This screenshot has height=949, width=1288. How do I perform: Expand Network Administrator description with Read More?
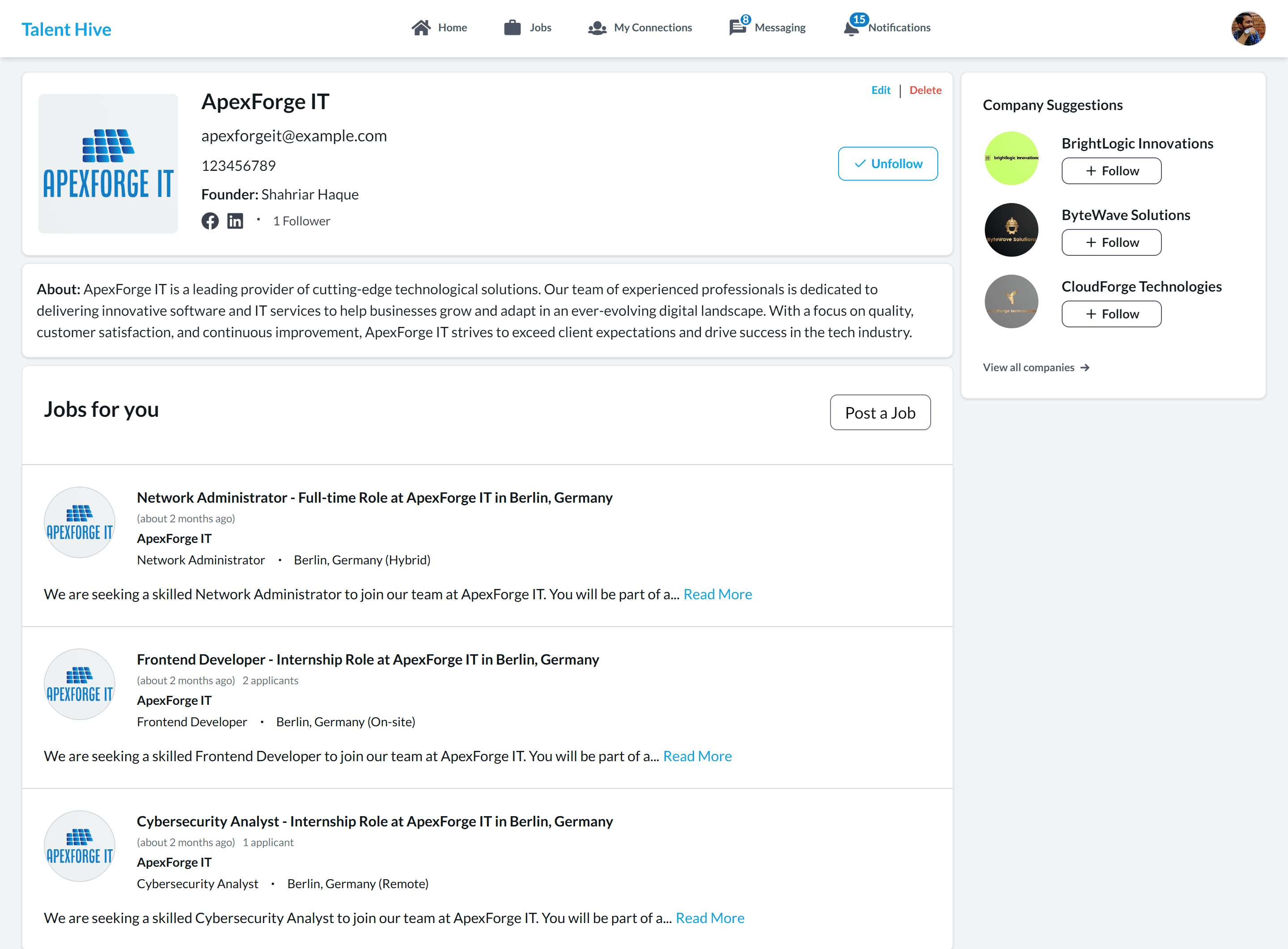point(717,594)
